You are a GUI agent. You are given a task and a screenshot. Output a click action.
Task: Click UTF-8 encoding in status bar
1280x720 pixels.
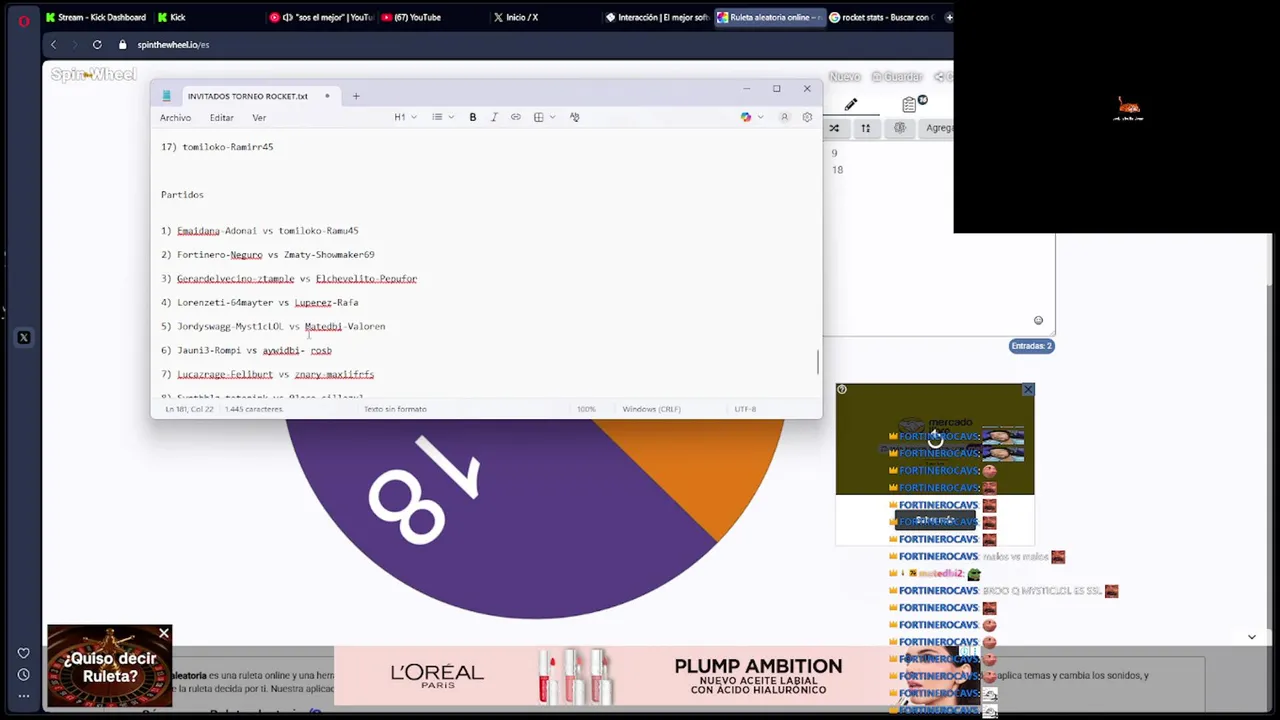(x=745, y=409)
